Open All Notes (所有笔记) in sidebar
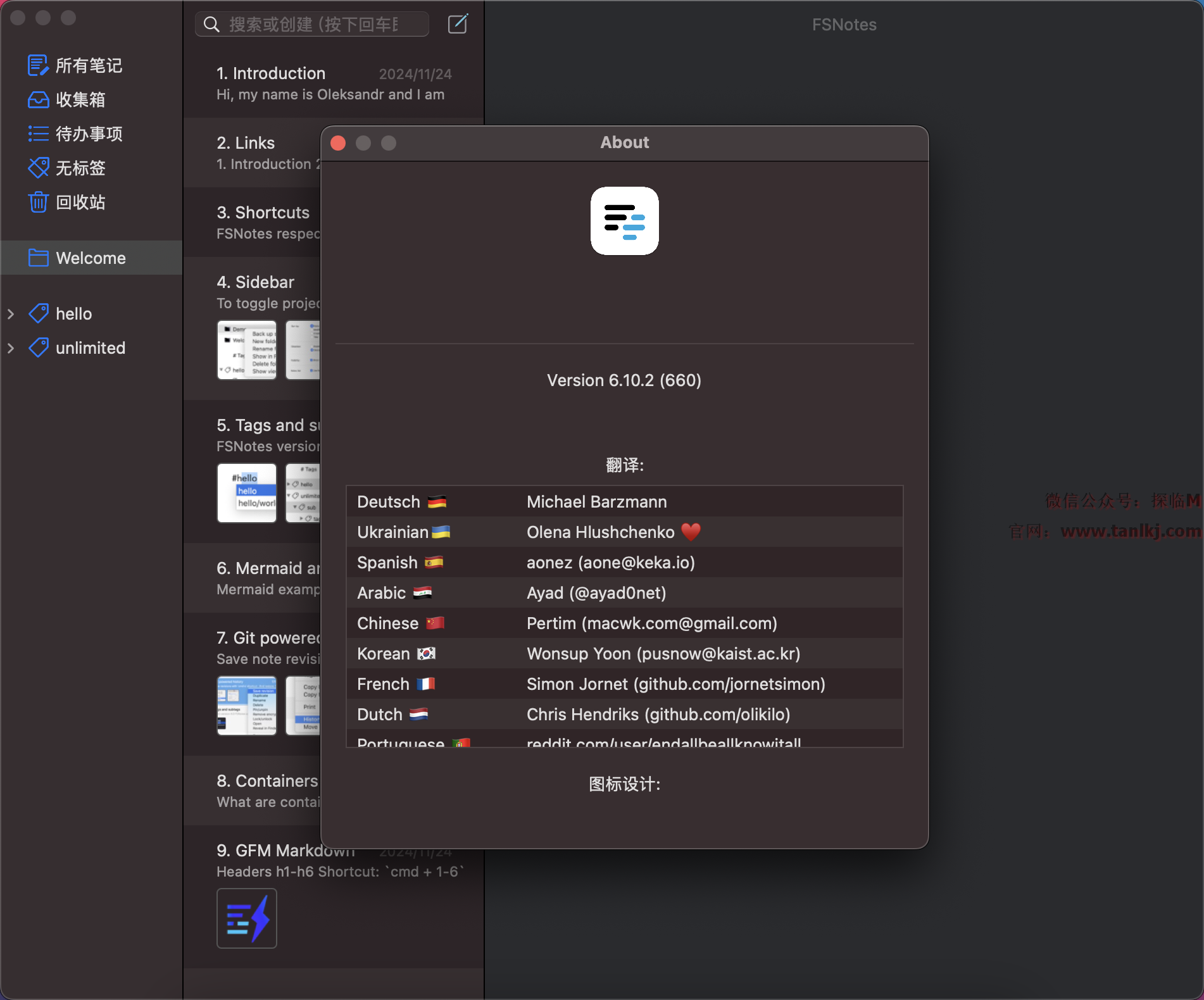The width and height of the screenshot is (1204, 1000). [x=89, y=65]
